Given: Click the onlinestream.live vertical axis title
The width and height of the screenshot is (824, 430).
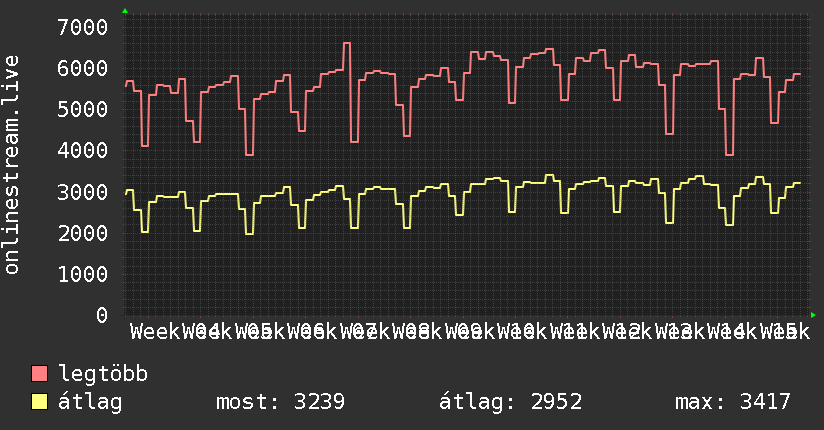Looking at the screenshot, I should coord(11,165).
